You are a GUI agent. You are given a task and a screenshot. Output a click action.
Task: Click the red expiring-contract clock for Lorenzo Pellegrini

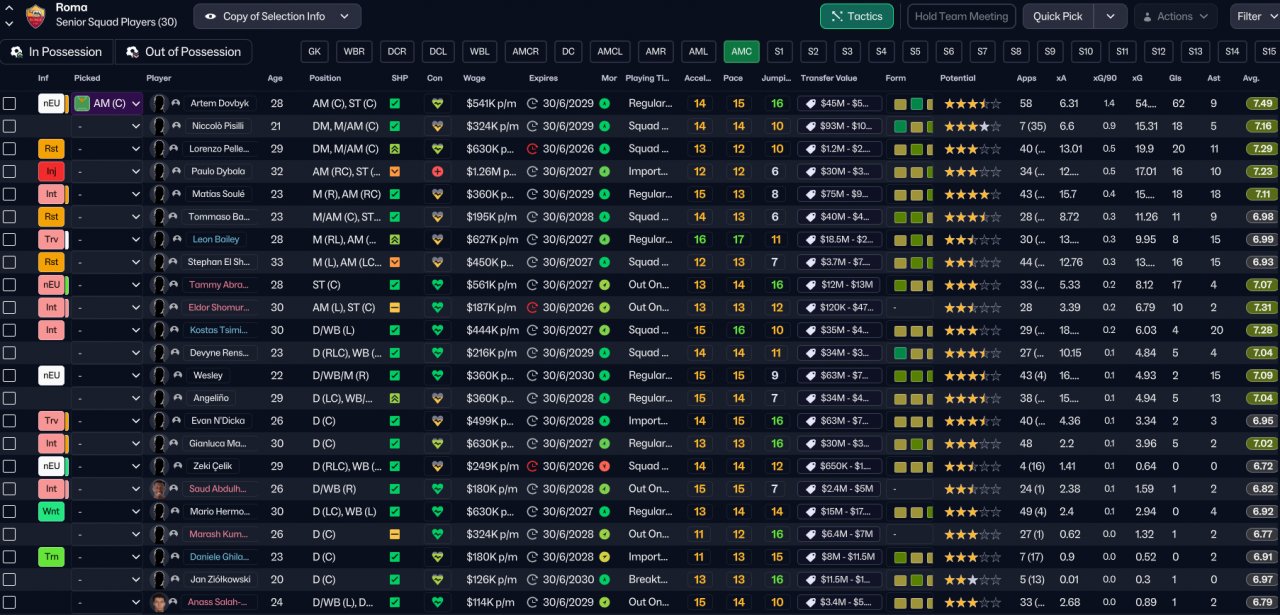532,148
